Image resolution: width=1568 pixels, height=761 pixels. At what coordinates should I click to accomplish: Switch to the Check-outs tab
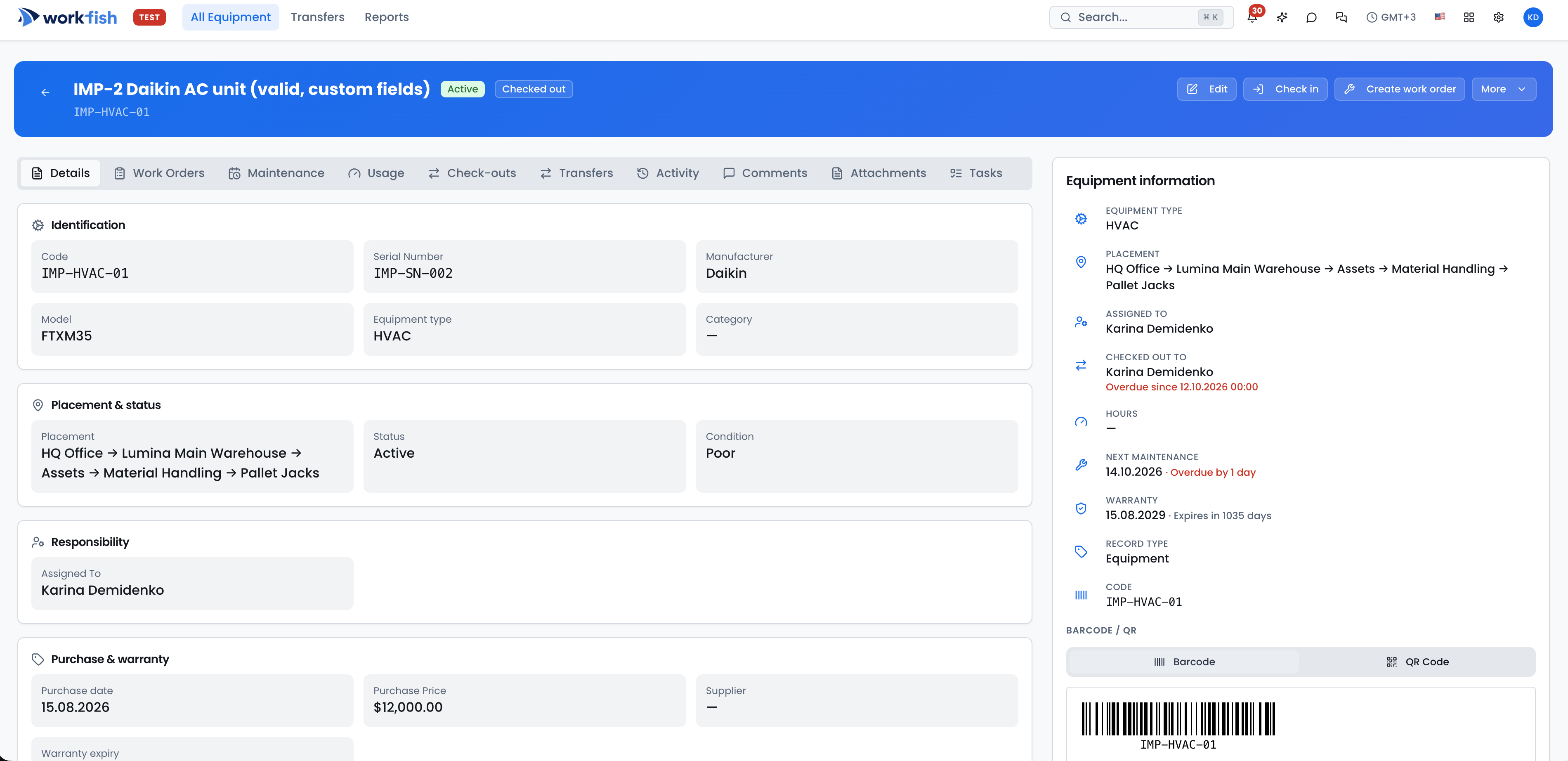pyautogui.click(x=472, y=173)
